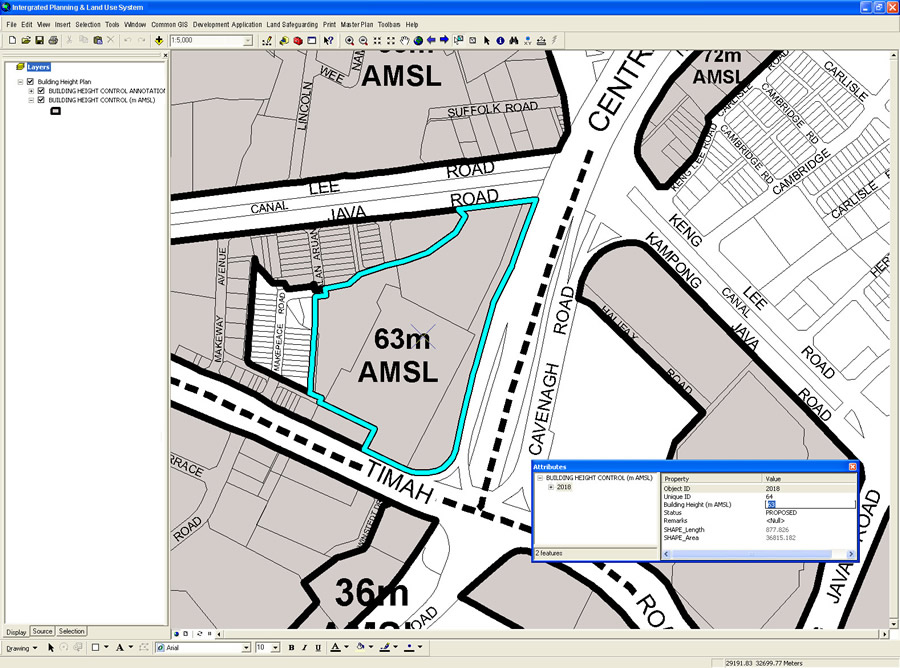
Task: Open the map scale 1:5,000 dropdown
Action: (x=248, y=41)
